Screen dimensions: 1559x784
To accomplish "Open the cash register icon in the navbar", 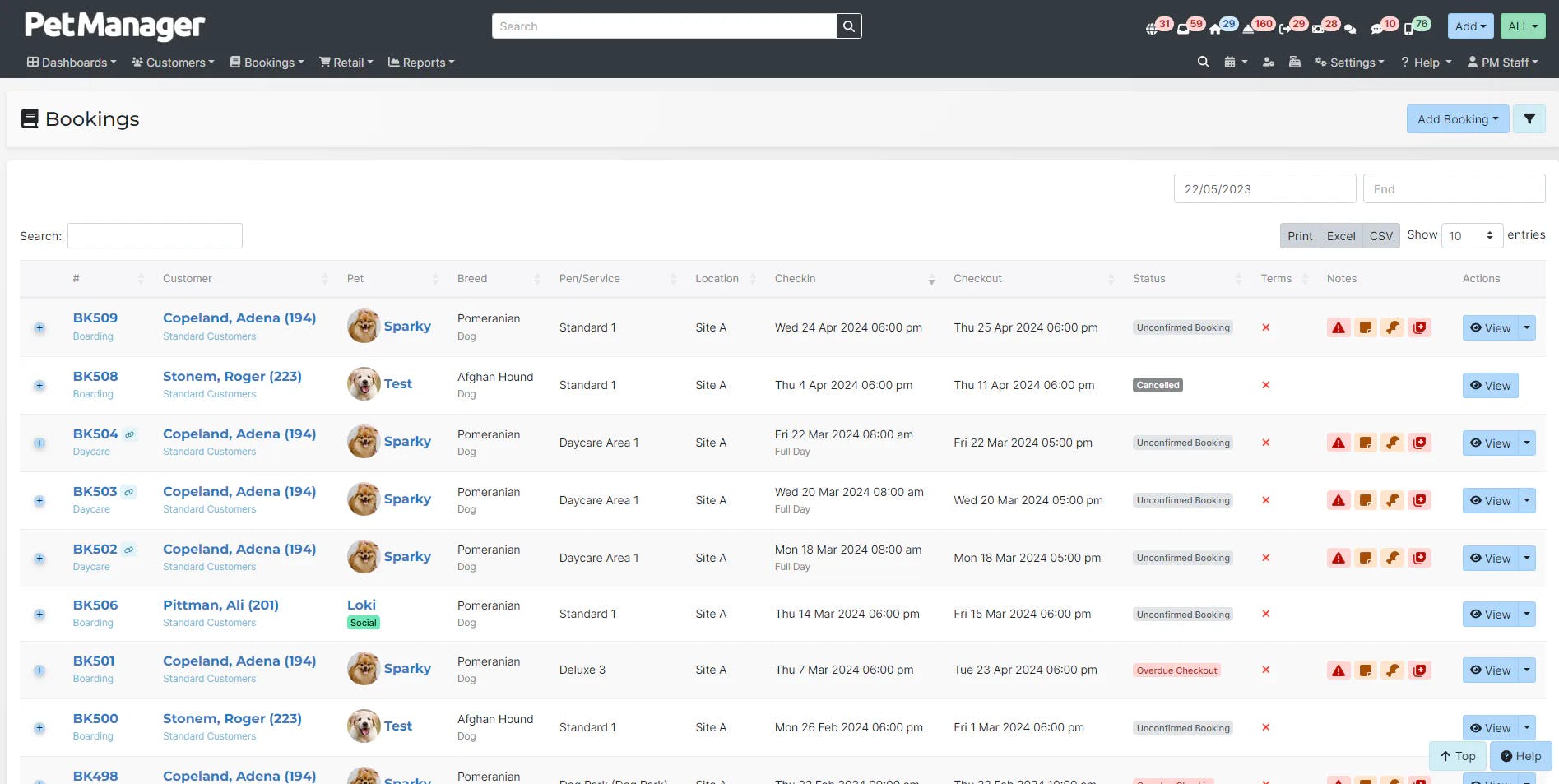I will (1295, 62).
